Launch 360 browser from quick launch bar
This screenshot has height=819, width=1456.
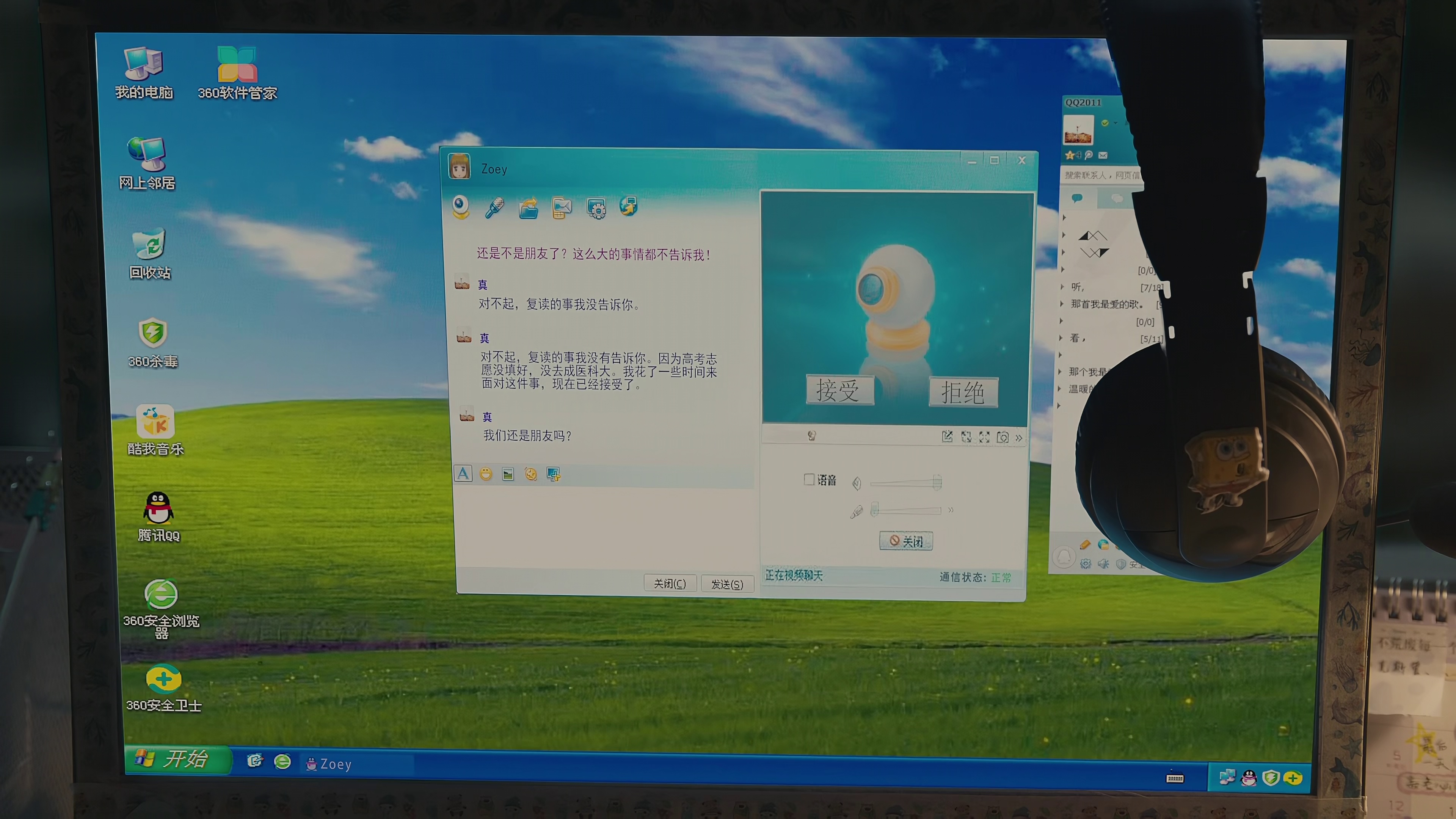tap(282, 762)
